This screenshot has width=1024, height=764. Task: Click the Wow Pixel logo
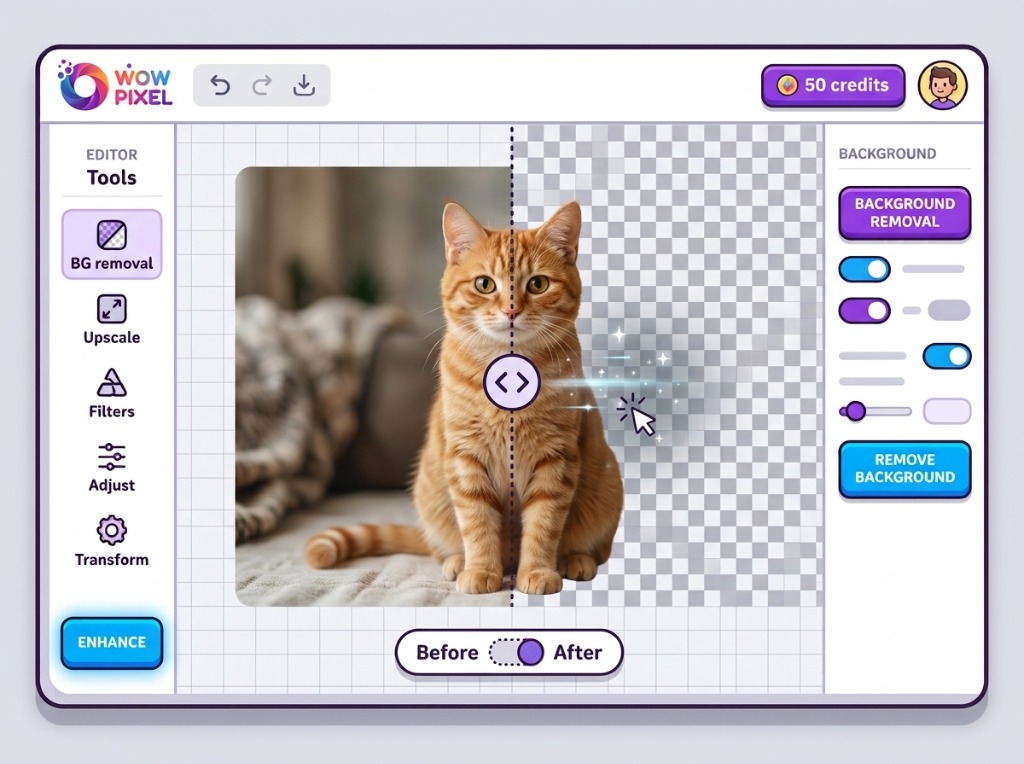point(115,86)
